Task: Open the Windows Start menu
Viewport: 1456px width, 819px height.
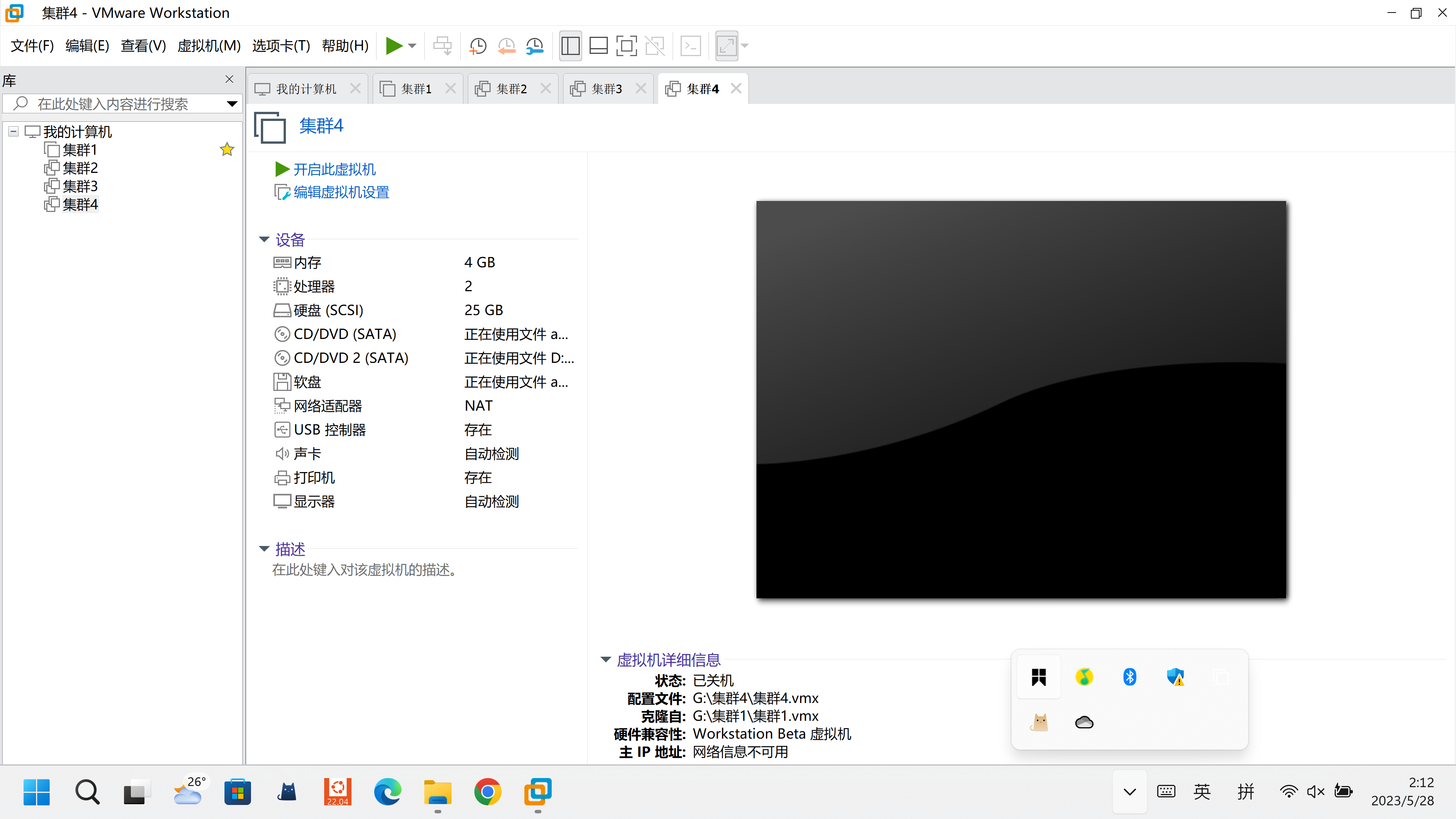Action: coord(37,791)
